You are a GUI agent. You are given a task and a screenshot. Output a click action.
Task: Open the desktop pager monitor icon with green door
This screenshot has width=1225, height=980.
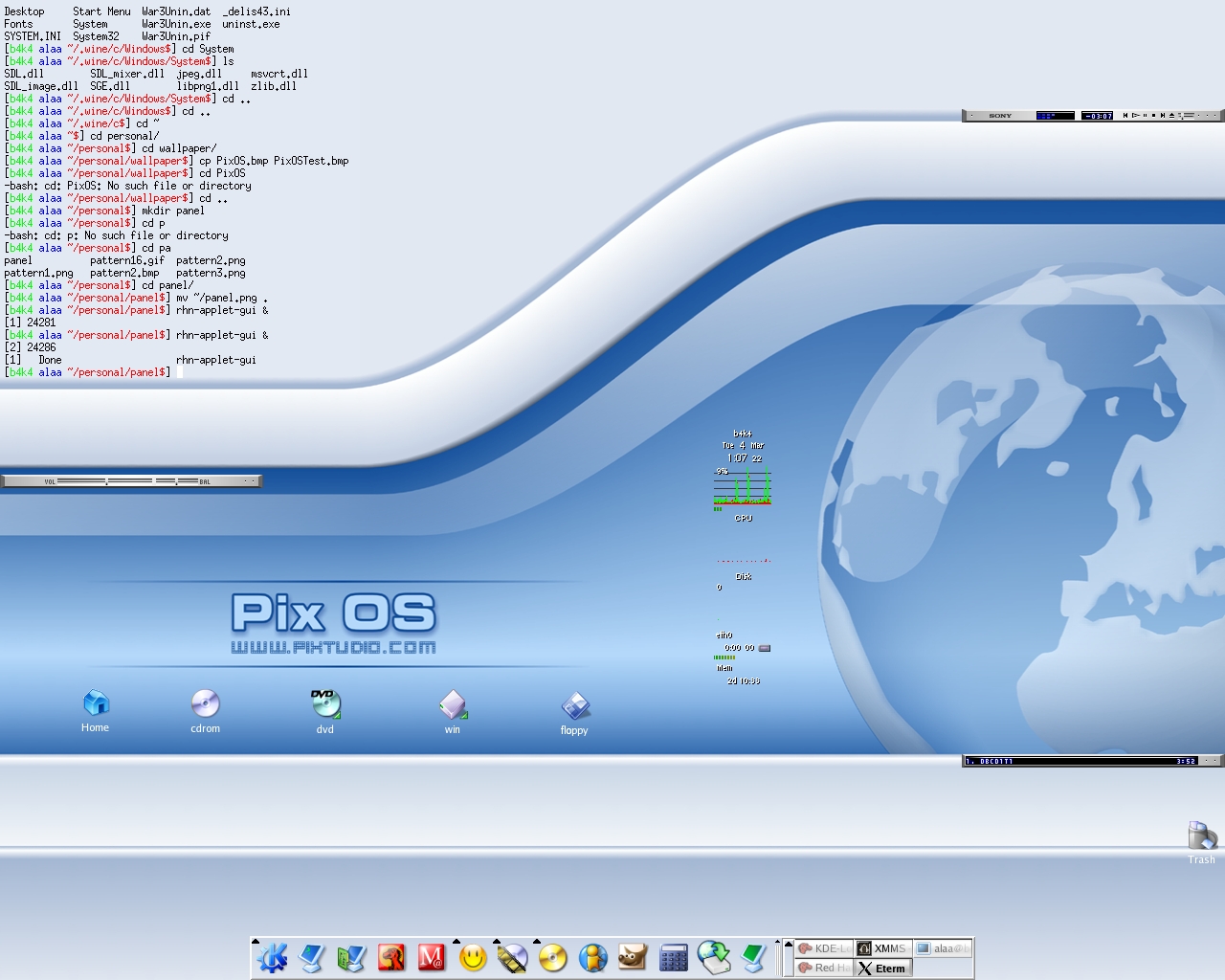coord(351,958)
